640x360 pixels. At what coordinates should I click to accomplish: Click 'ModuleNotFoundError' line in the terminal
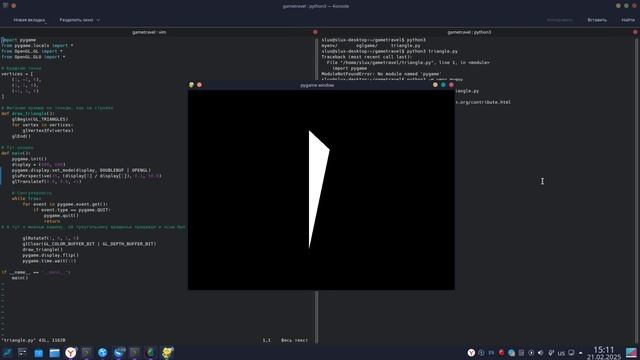tap(381, 74)
